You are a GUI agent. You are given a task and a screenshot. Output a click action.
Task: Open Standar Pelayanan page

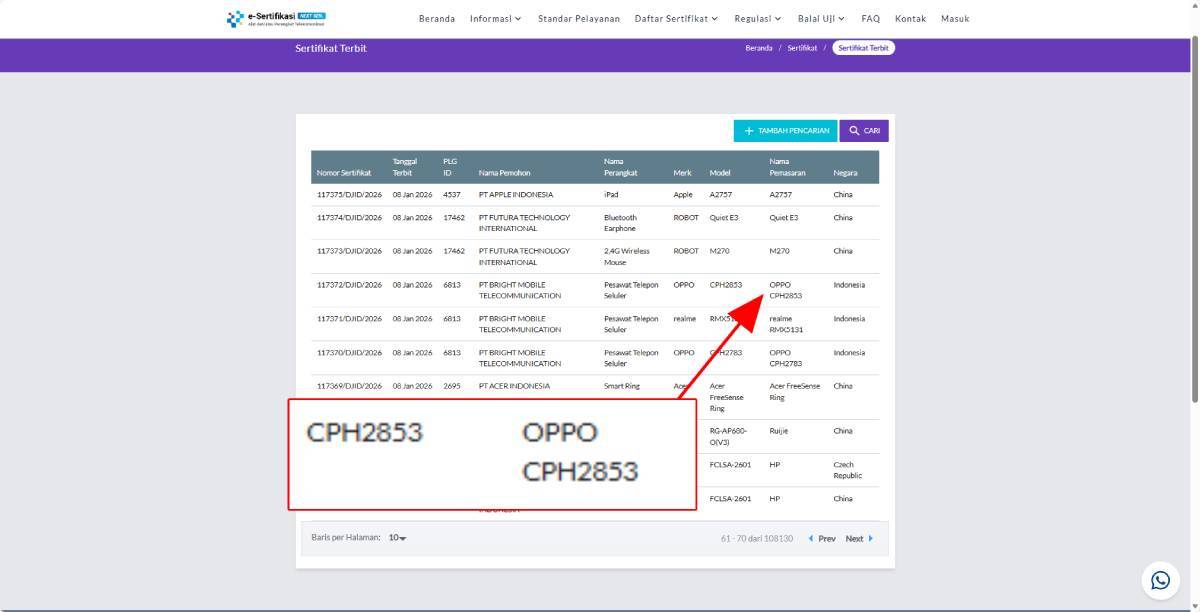click(x=579, y=18)
